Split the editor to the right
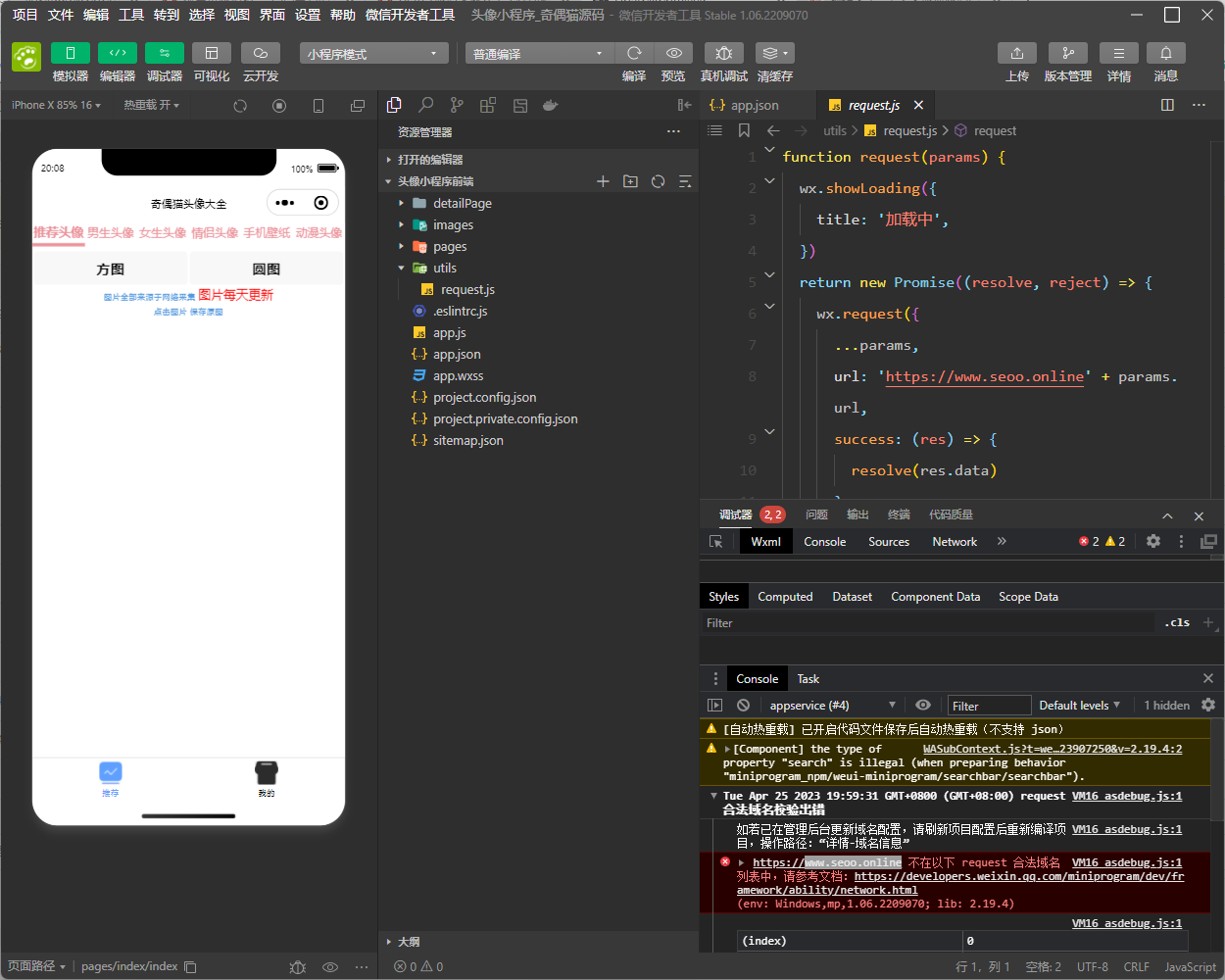The width and height of the screenshot is (1225, 980). click(1167, 105)
